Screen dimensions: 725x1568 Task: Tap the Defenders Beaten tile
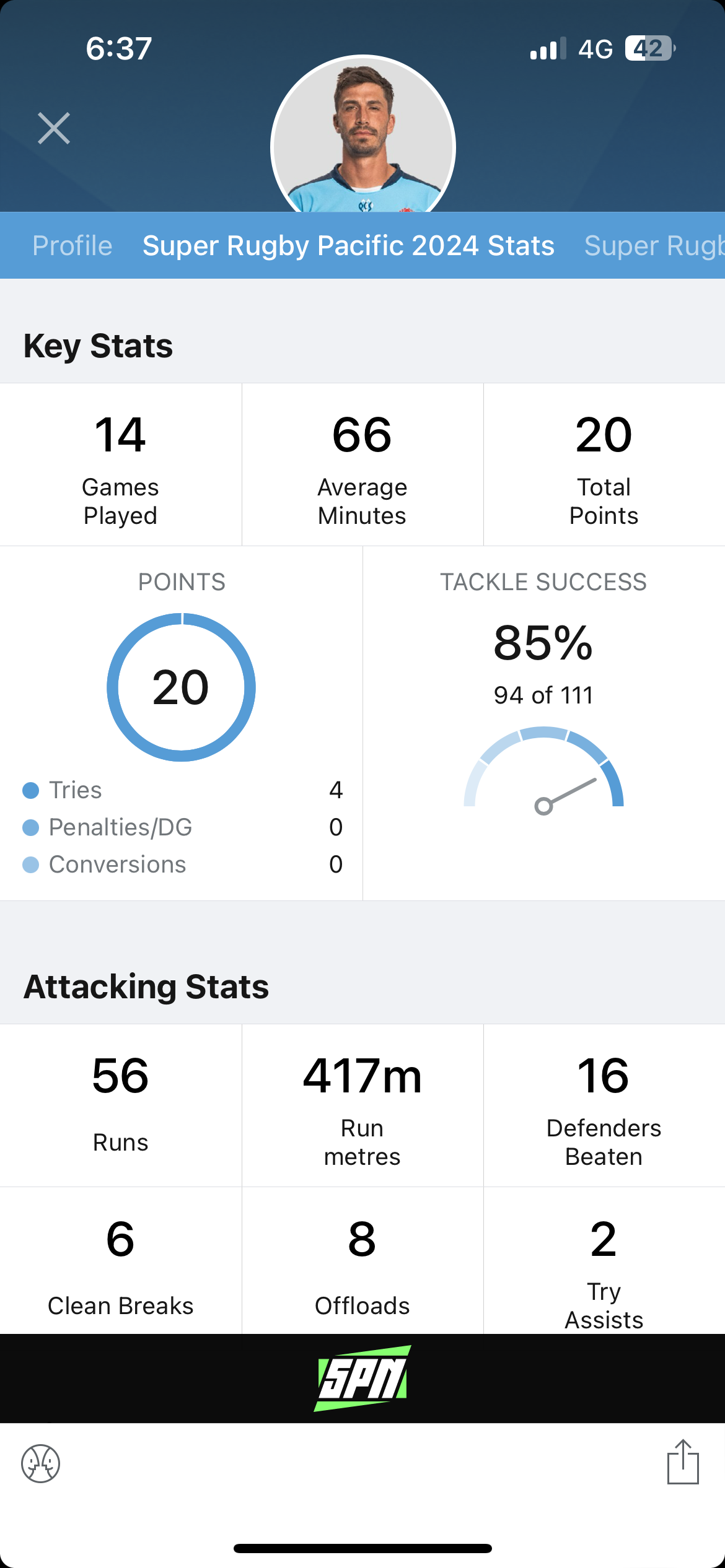coord(604,1105)
